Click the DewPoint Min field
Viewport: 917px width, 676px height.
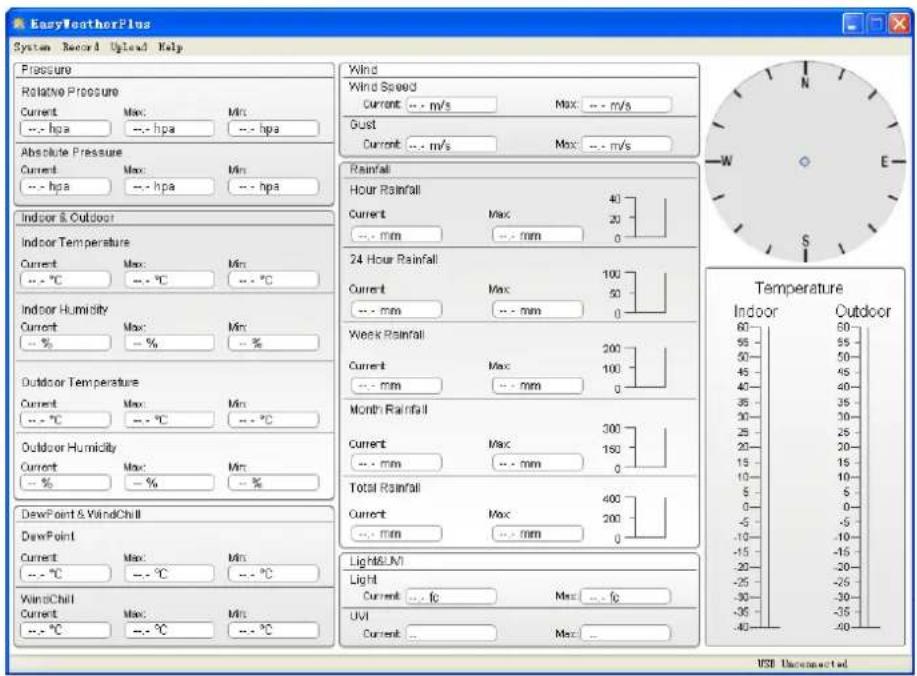click(274, 574)
